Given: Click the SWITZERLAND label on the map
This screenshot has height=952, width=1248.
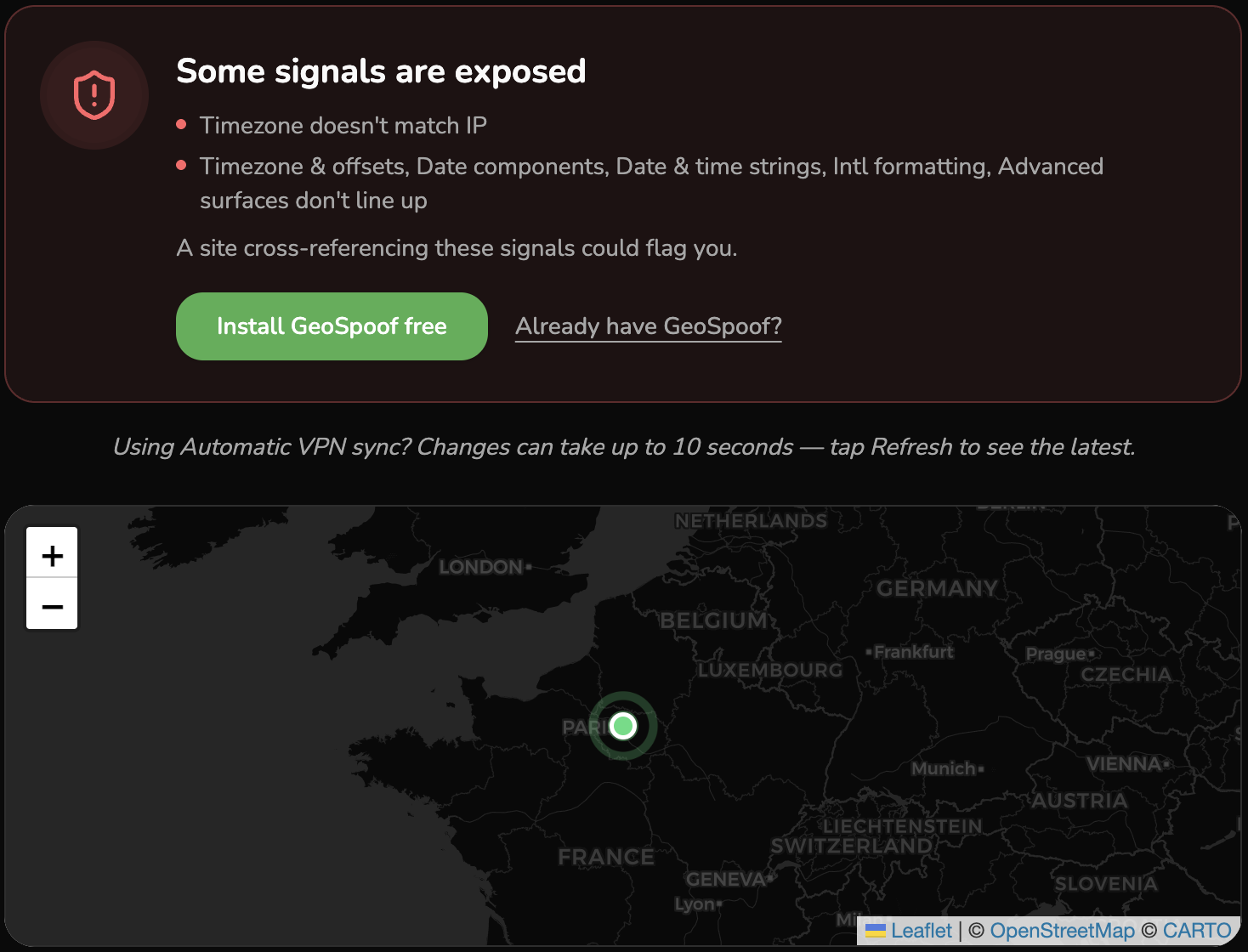Looking at the screenshot, I should [x=852, y=846].
